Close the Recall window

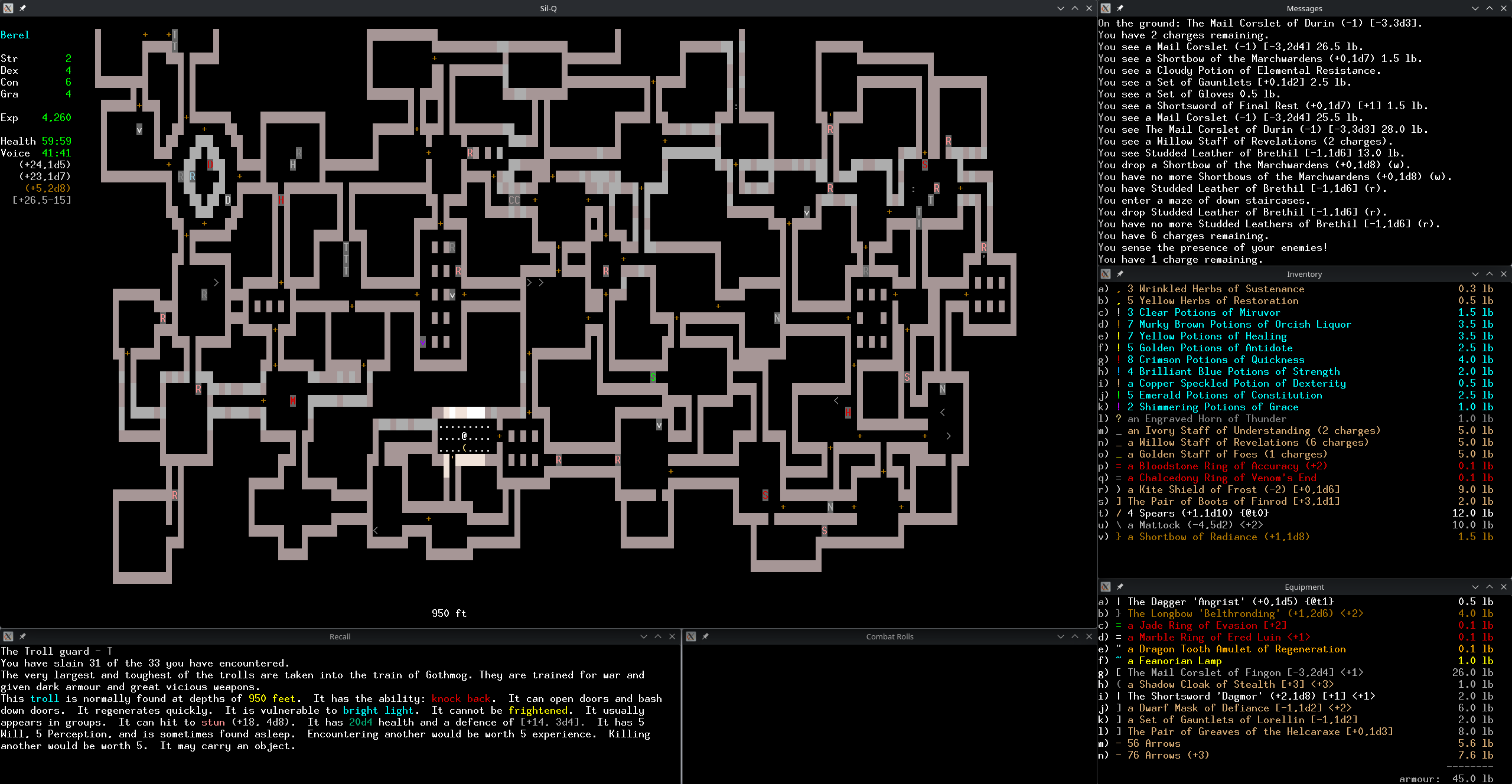(672, 636)
